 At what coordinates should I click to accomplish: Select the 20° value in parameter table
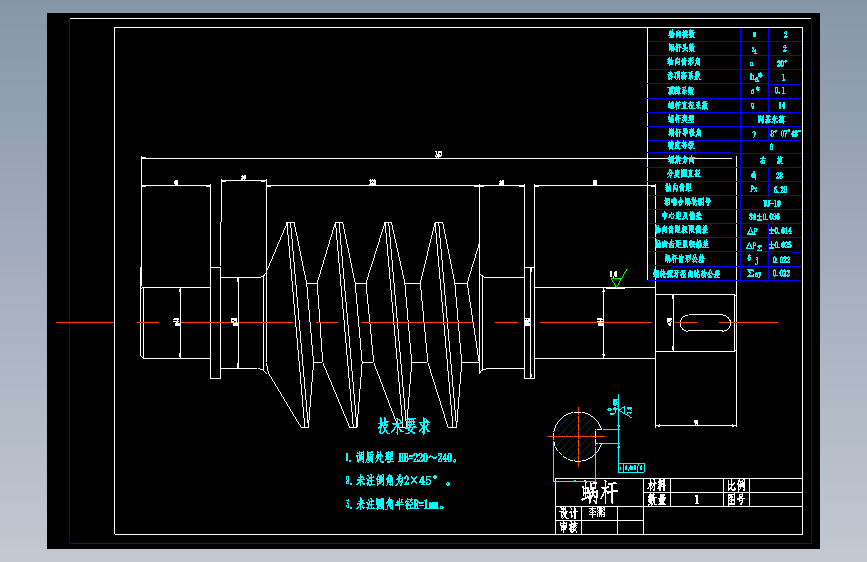(781, 64)
